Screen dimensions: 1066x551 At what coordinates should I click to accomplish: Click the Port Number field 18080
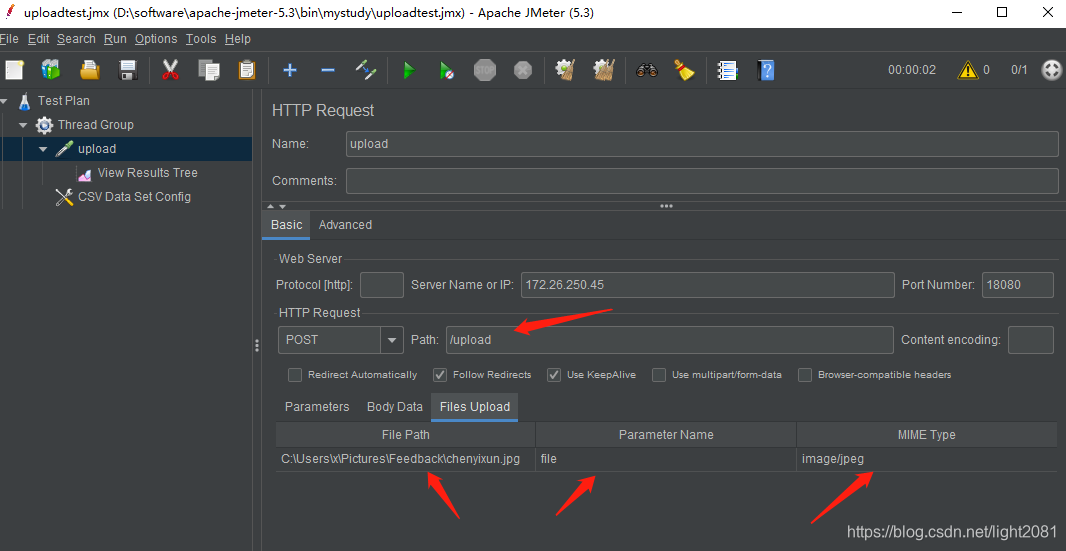(1018, 285)
